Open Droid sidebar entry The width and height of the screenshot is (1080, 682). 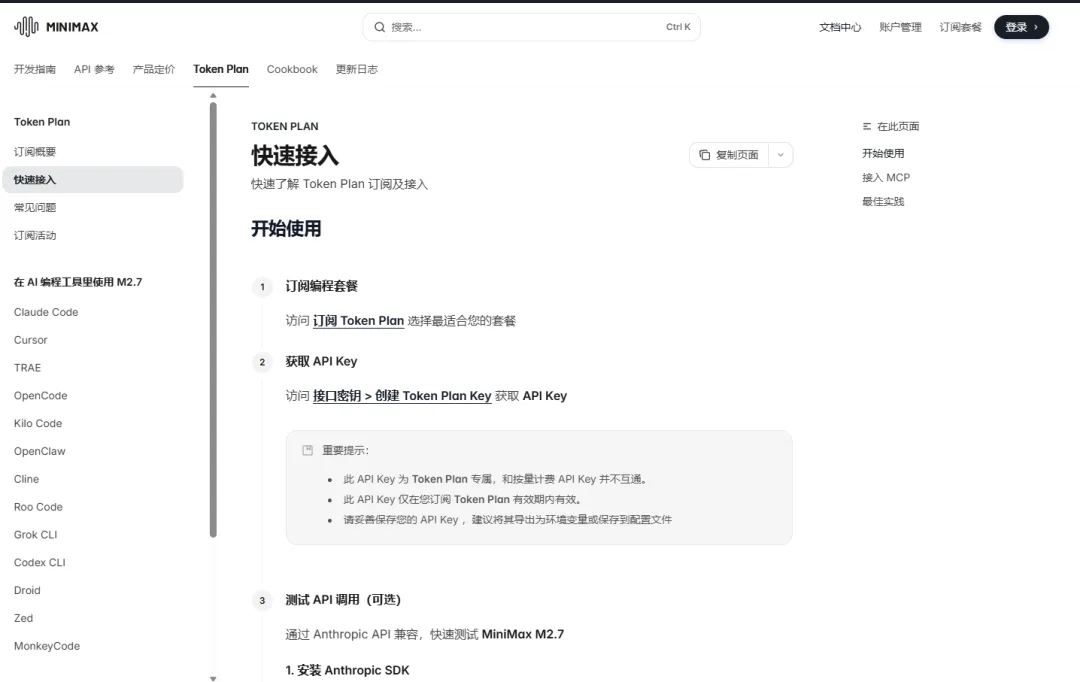click(x=27, y=590)
